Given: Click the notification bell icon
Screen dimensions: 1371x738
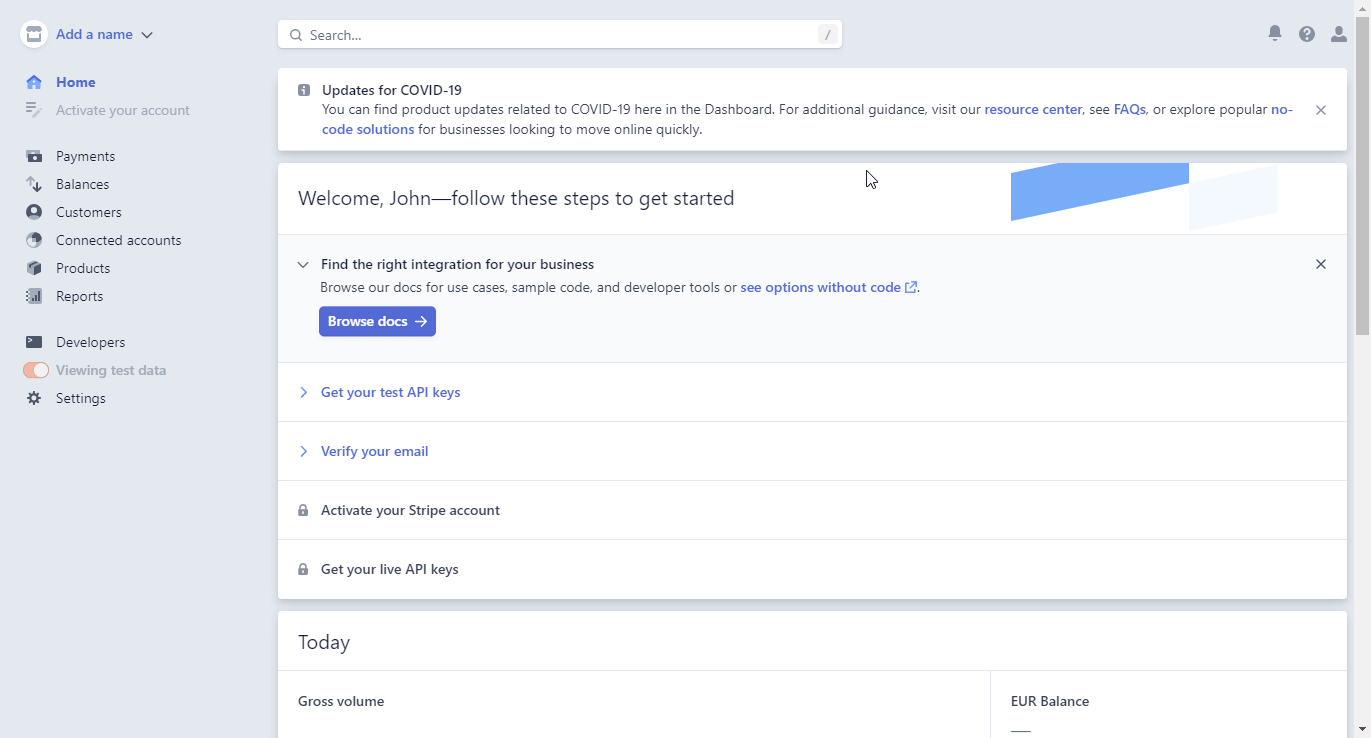Looking at the screenshot, I should point(1274,33).
